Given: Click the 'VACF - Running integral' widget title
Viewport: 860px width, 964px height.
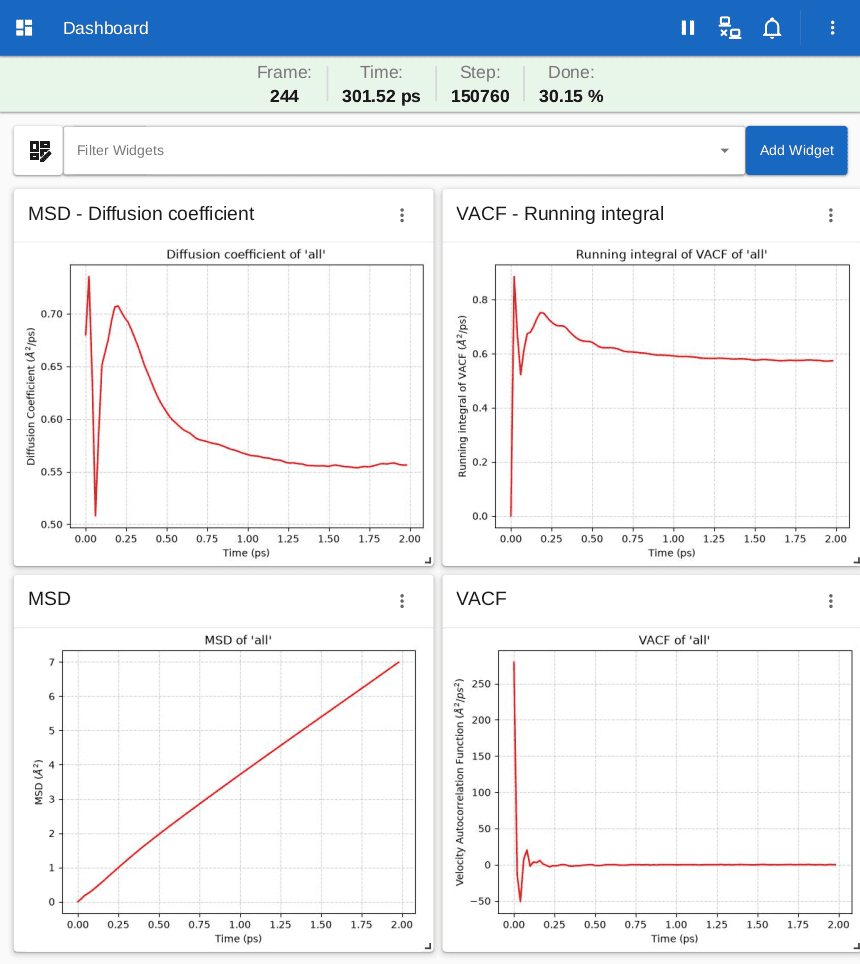Looking at the screenshot, I should tap(560, 213).
